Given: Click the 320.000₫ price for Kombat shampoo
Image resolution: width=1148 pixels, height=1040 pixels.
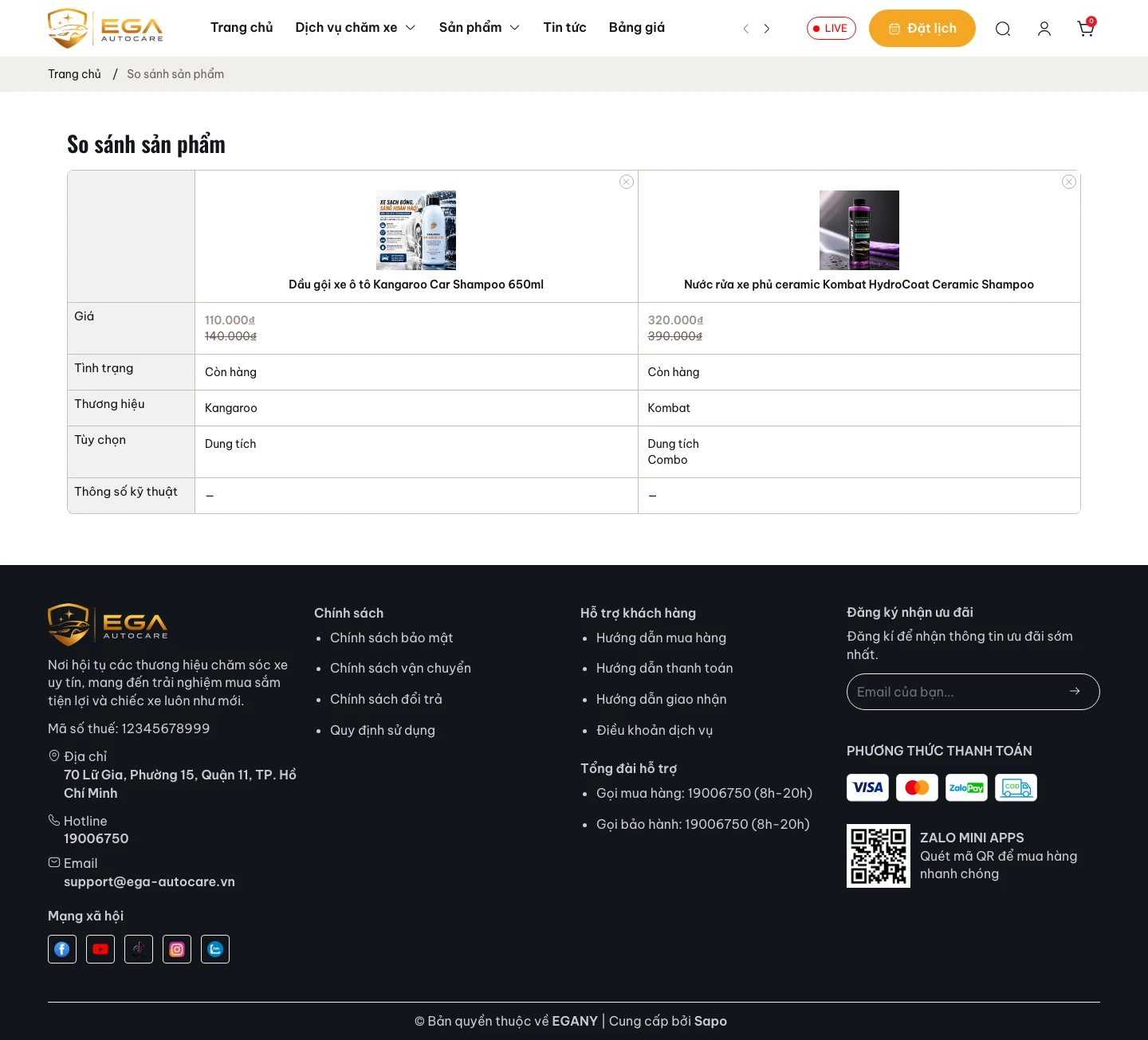Looking at the screenshot, I should (675, 320).
